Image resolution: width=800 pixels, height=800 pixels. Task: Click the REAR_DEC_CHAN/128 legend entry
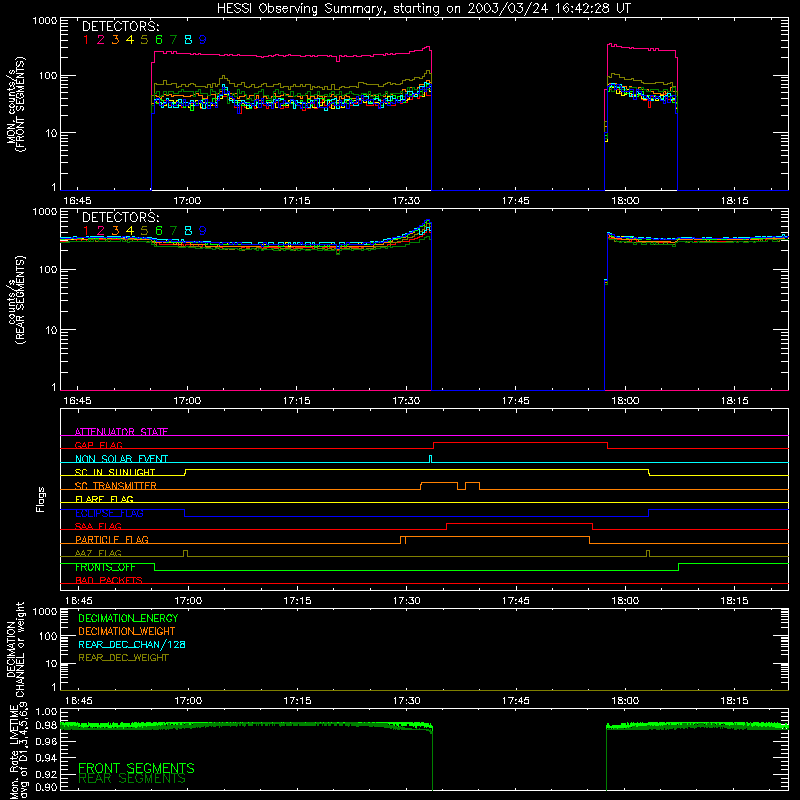[132, 644]
